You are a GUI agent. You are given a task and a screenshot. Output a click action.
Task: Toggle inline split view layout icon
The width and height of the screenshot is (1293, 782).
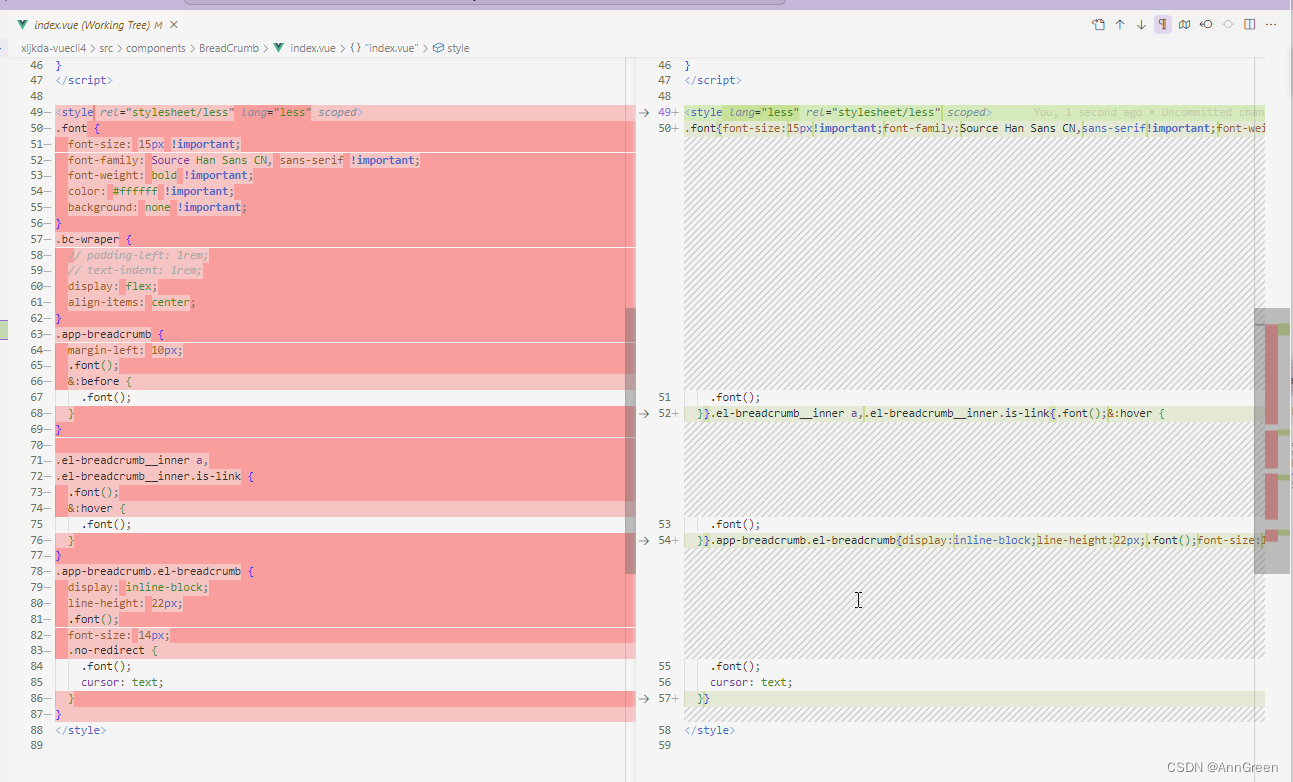(x=1250, y=25)
